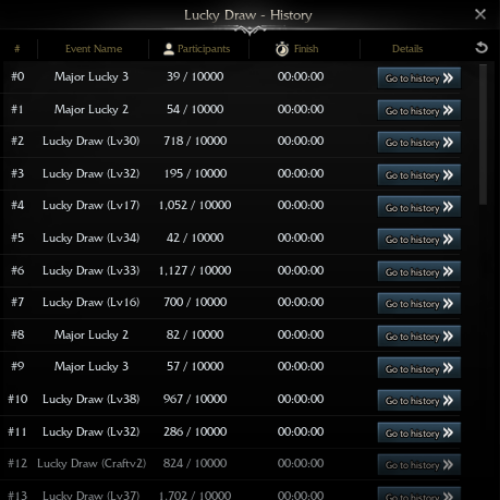This screenshot has height=500, width=500.
Task: Click the 824 / 10000 participants value
Action: click(x=195, y=463)
